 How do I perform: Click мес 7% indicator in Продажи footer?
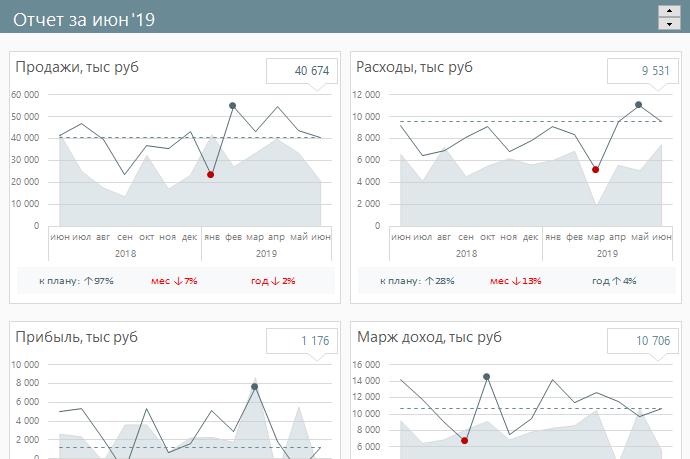tap(174, 281)
